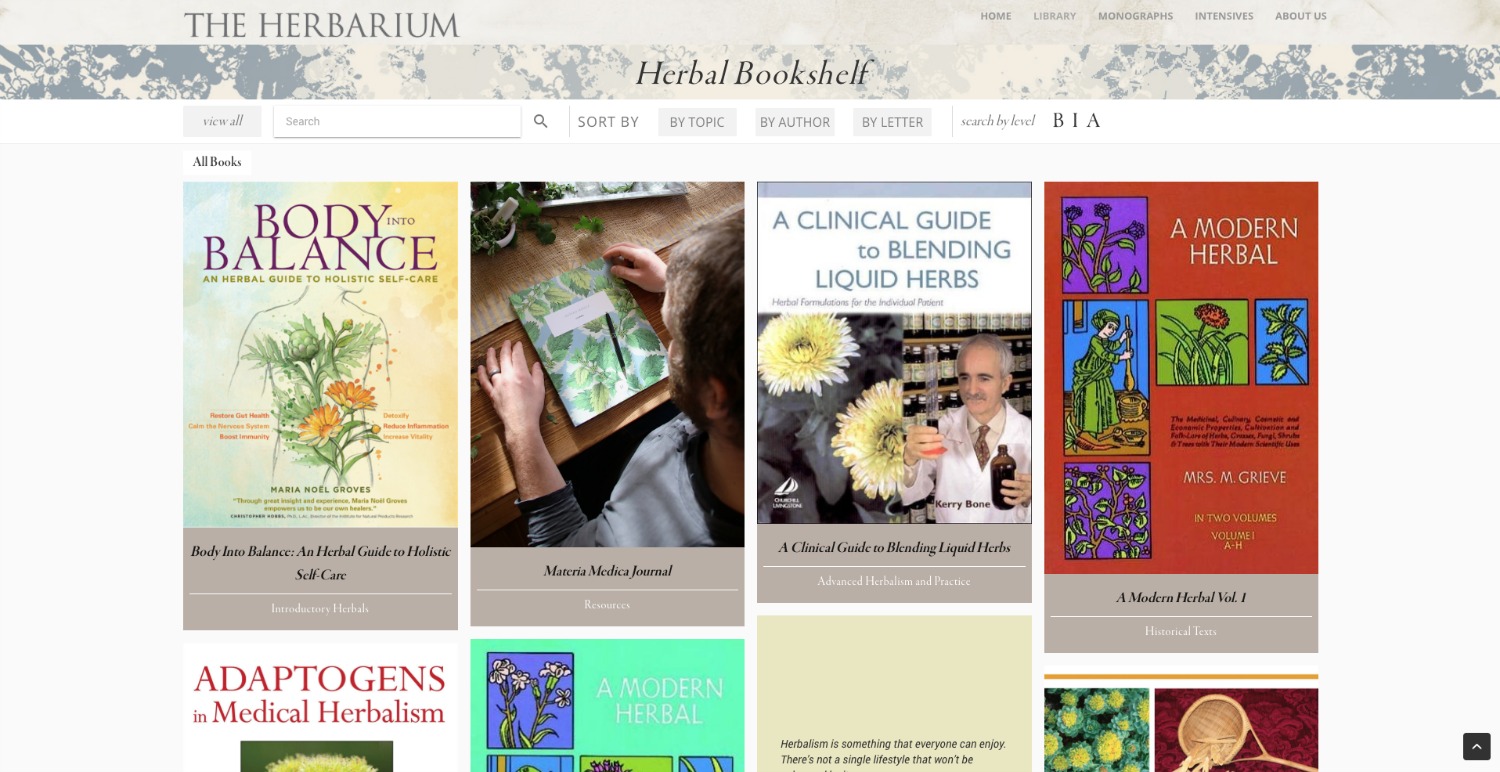Open Adaptogens in Medical Herbalism cover

click(x=320, y=707)
